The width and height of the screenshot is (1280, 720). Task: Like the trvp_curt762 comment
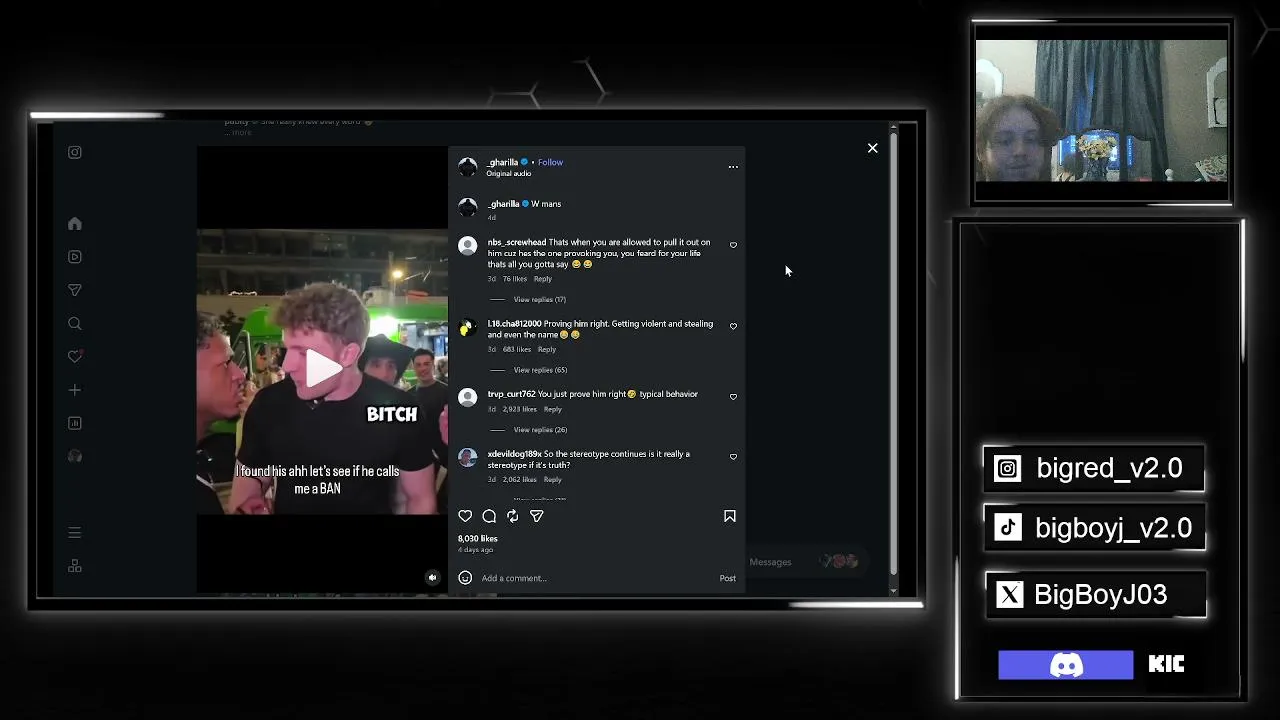pyautogui.click(x=733, y=397)
